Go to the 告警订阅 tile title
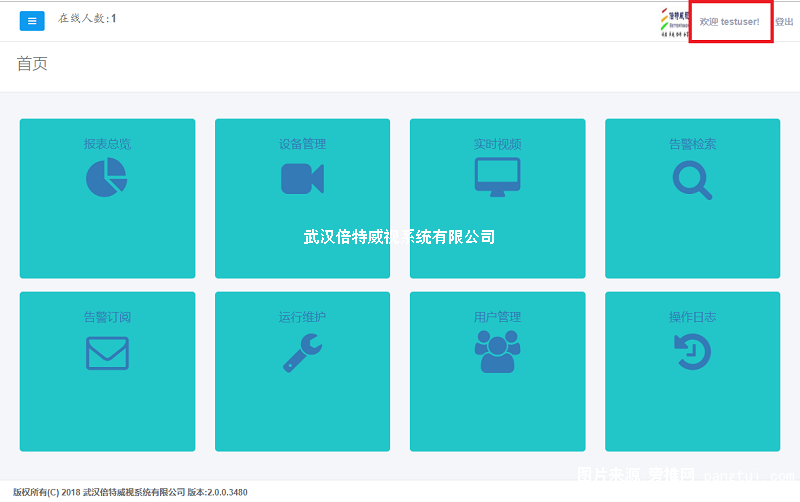The image size is (800, 502). click(107, 317)
